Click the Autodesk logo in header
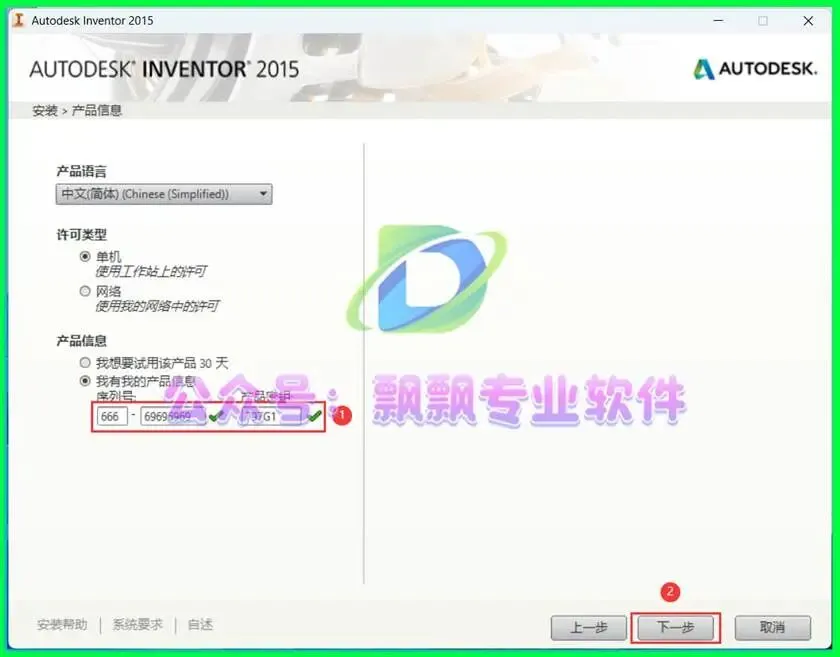This screenshot has height=657, width=840. coord(755,69)
